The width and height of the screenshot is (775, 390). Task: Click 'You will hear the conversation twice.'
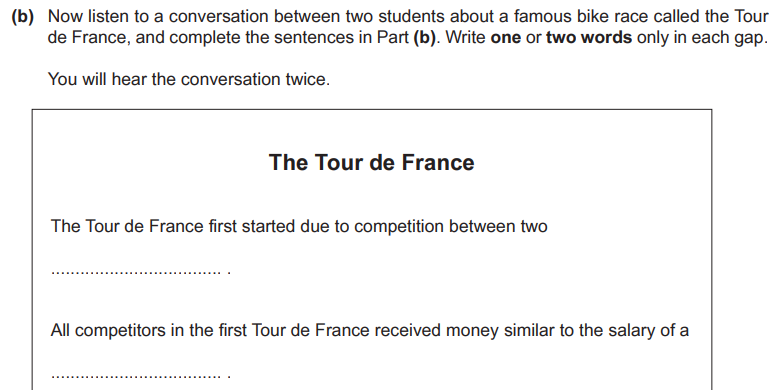[x=189, y=79]
